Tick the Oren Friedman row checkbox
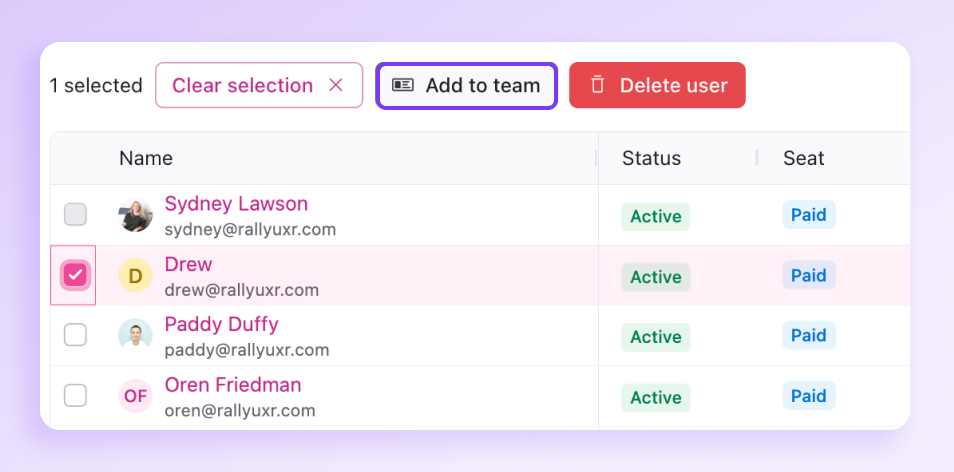 click(x=75, y=396)
